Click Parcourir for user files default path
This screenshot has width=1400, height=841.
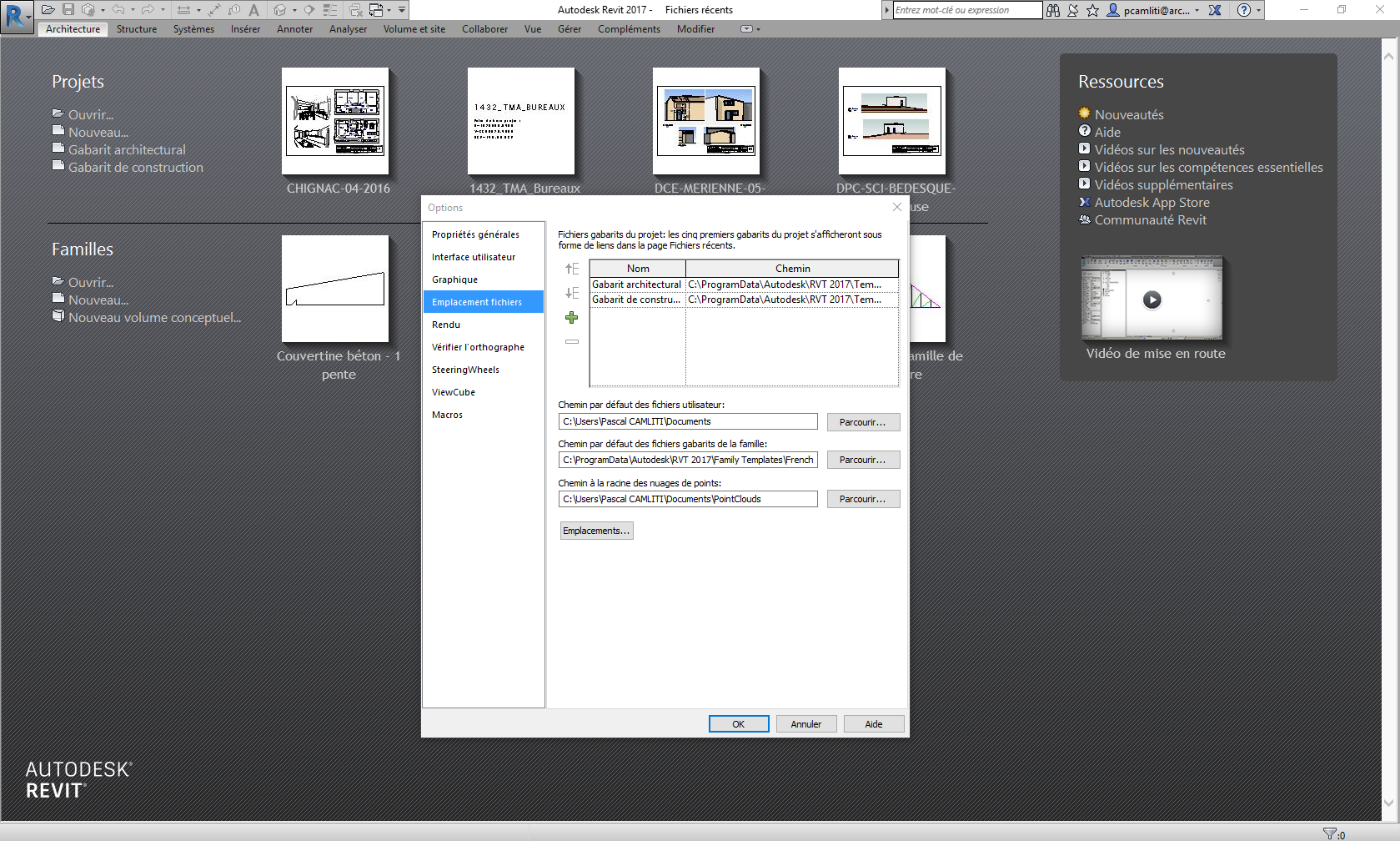coord(863,422)
